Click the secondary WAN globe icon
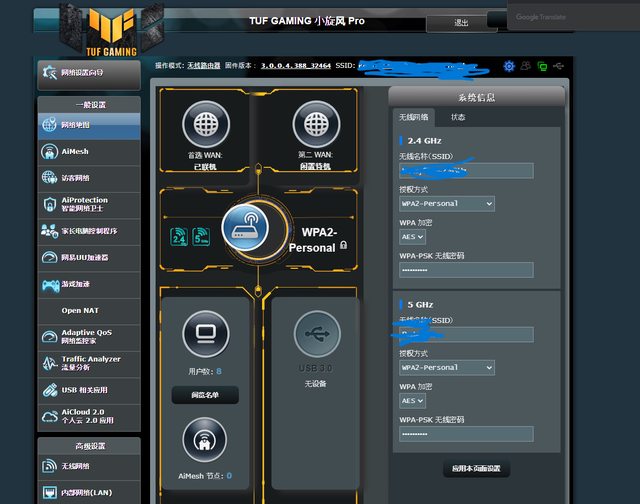The width and height of the screenshot is (640, 504). point(316,126)
